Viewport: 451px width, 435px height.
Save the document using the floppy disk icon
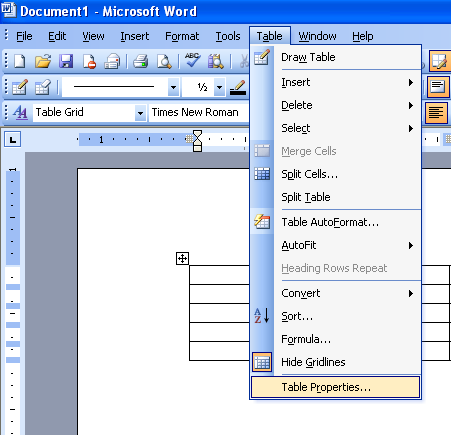point(66,61)
